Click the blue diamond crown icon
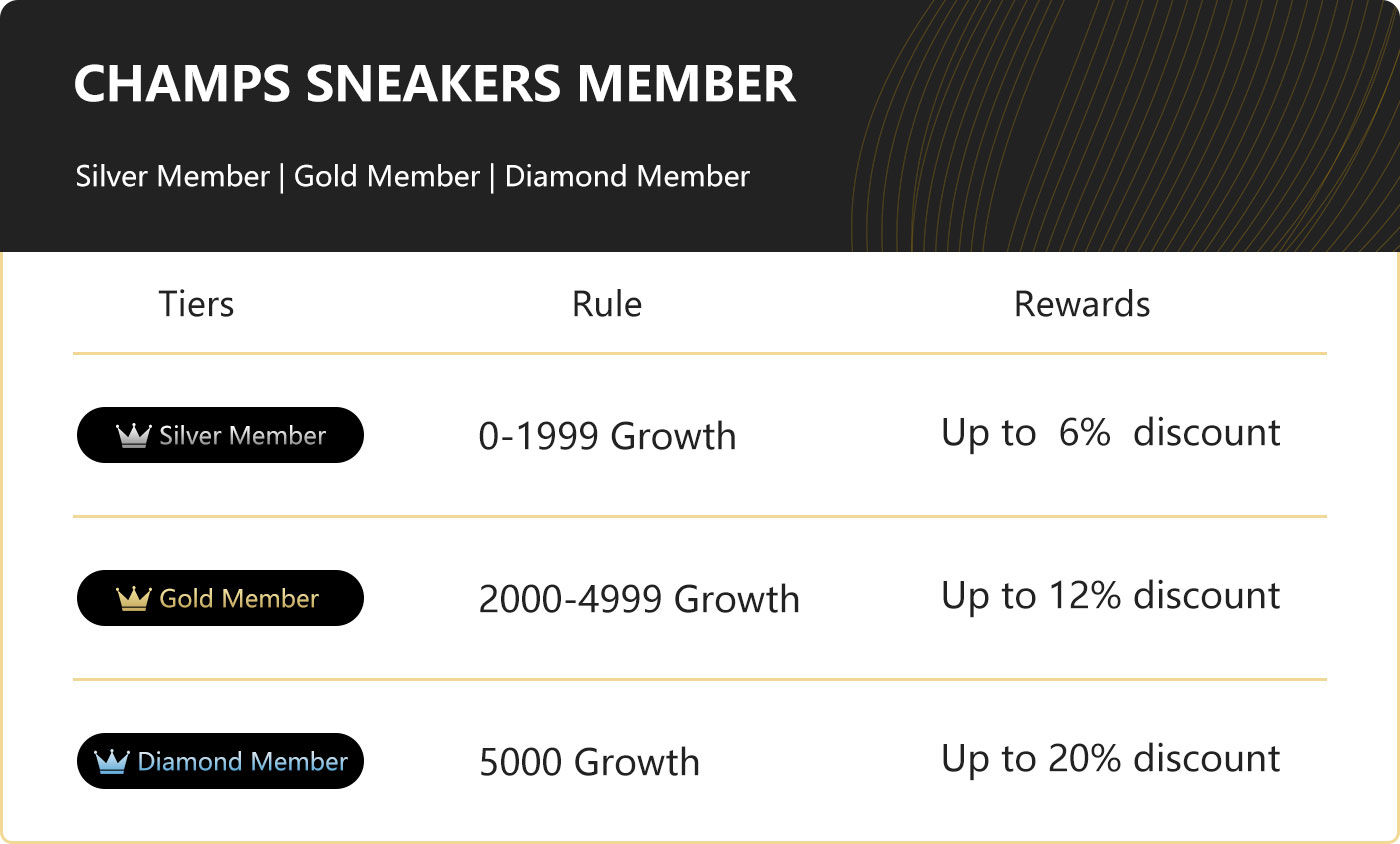Viewport: 1400px width, 844px height. [112, 761]
